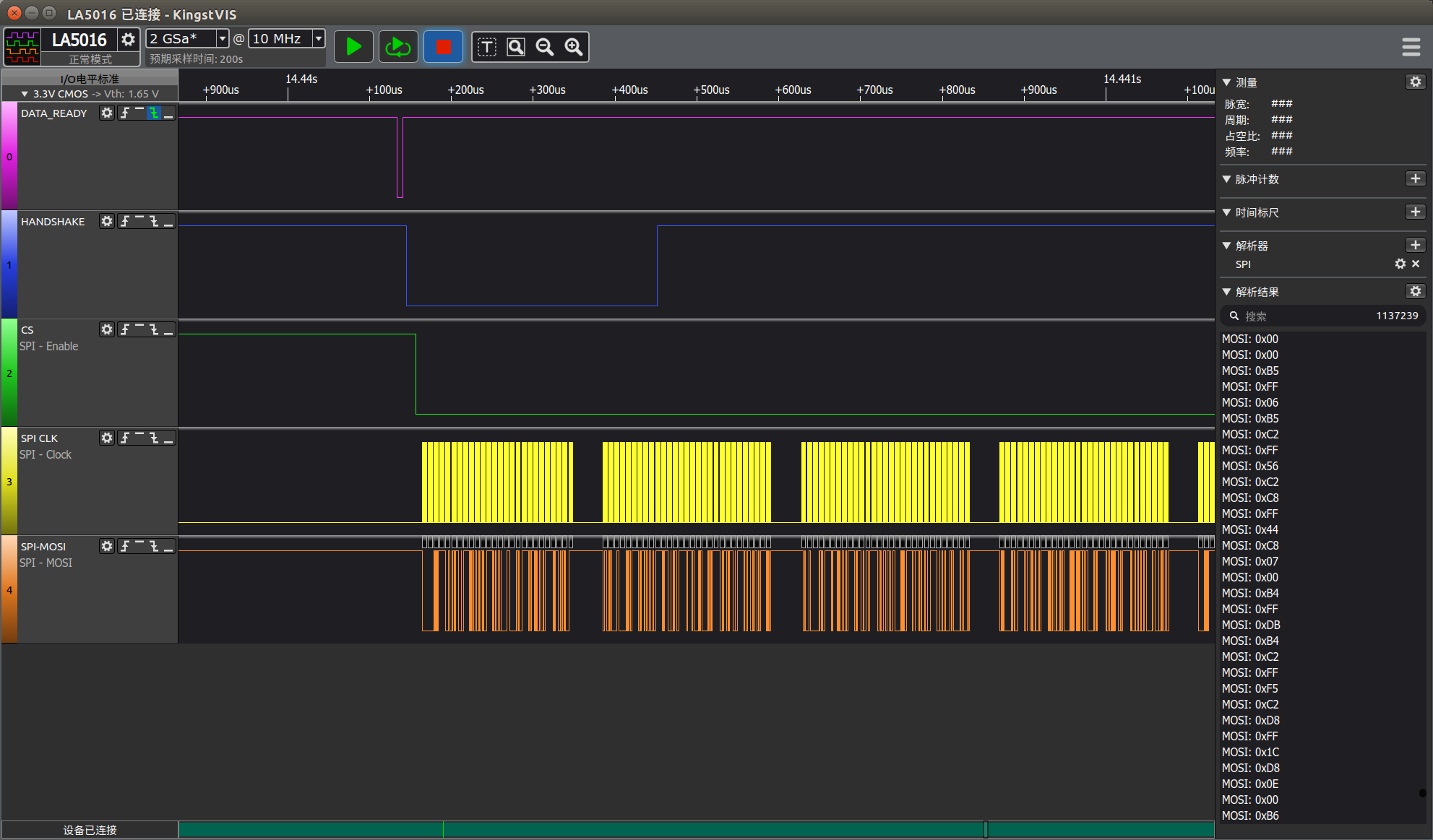The width and height of the screenshot is (1433, 840).
Task: Click the 正常模式 mode button
Action: tap(90, 59)
